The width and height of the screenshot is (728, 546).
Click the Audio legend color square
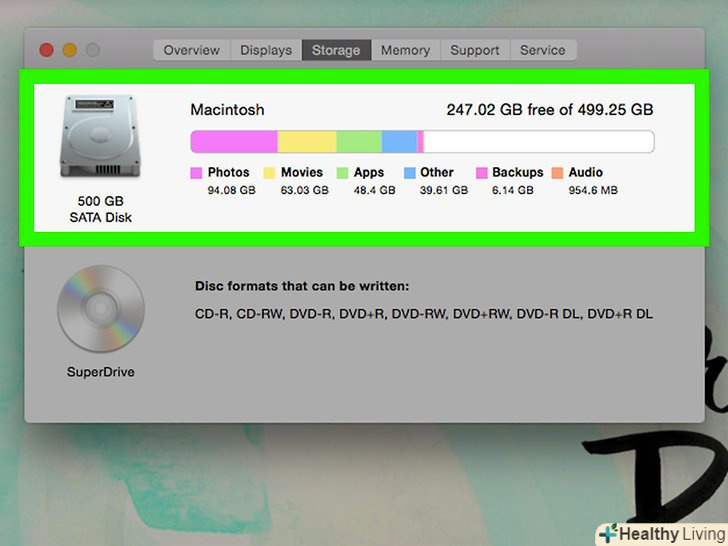(557, 173)
